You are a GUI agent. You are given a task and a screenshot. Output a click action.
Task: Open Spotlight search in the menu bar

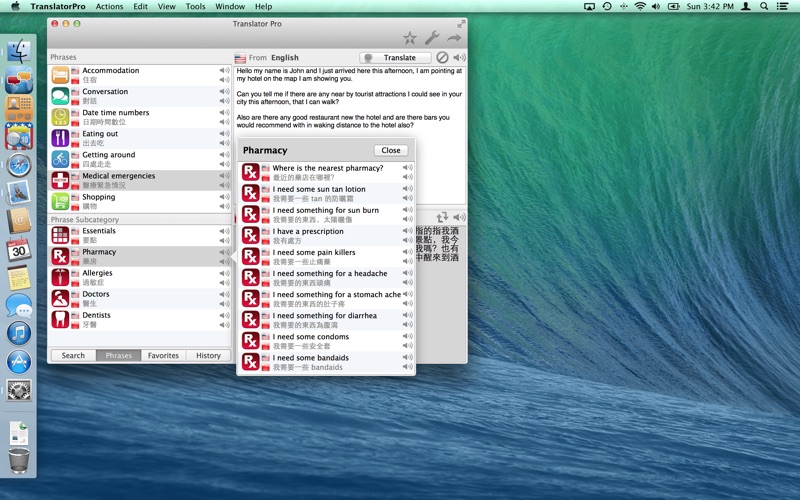pyautogui.click(x=765, y=6)
